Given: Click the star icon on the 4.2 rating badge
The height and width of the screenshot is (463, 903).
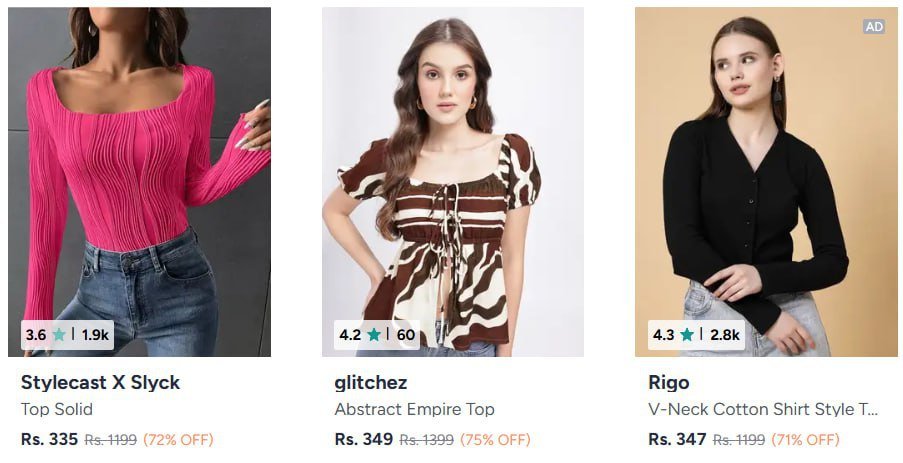Looking at the screenshot, I should coord(374,335).
